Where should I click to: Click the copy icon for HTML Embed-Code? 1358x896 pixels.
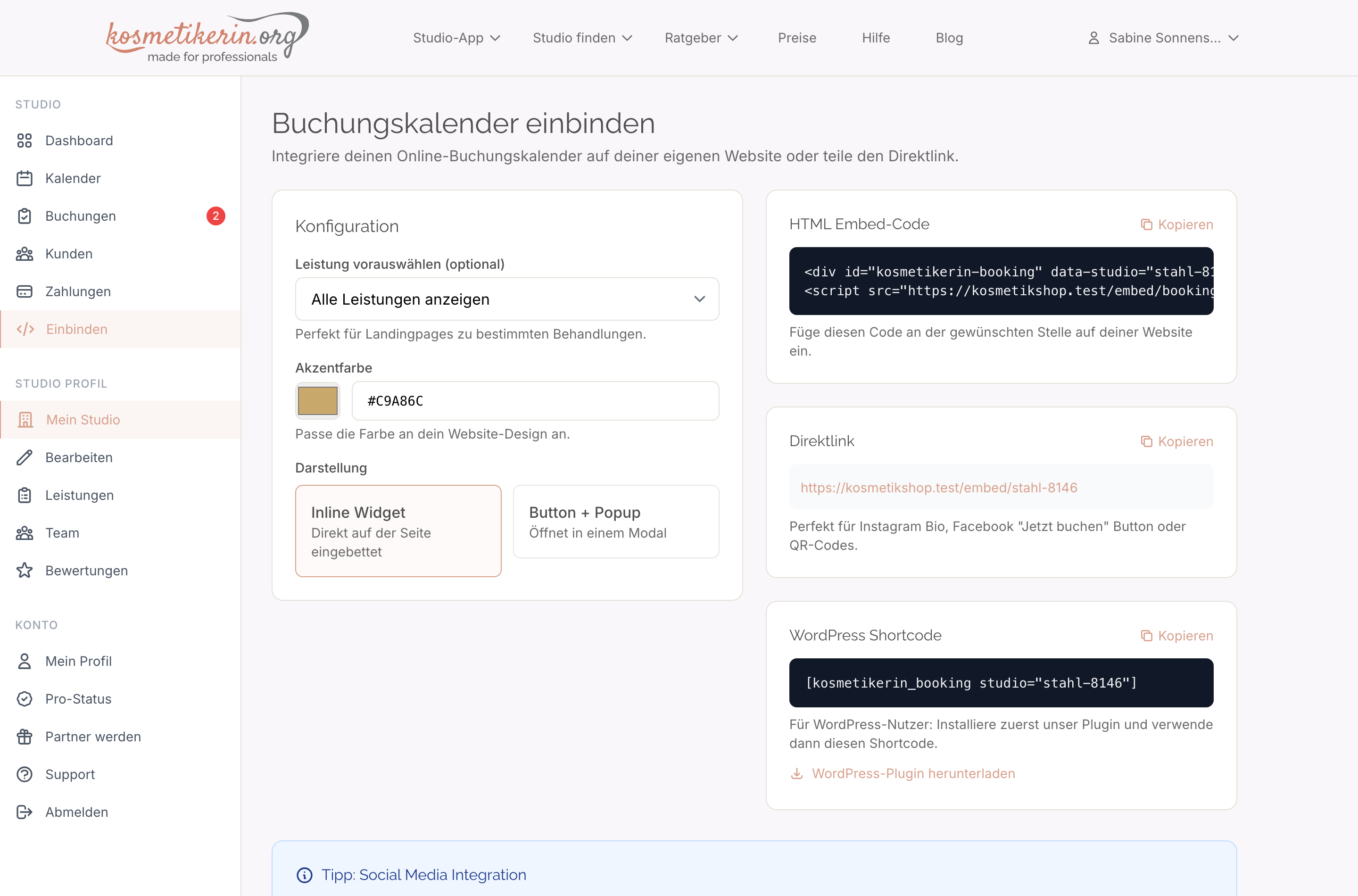(1146, 224)
